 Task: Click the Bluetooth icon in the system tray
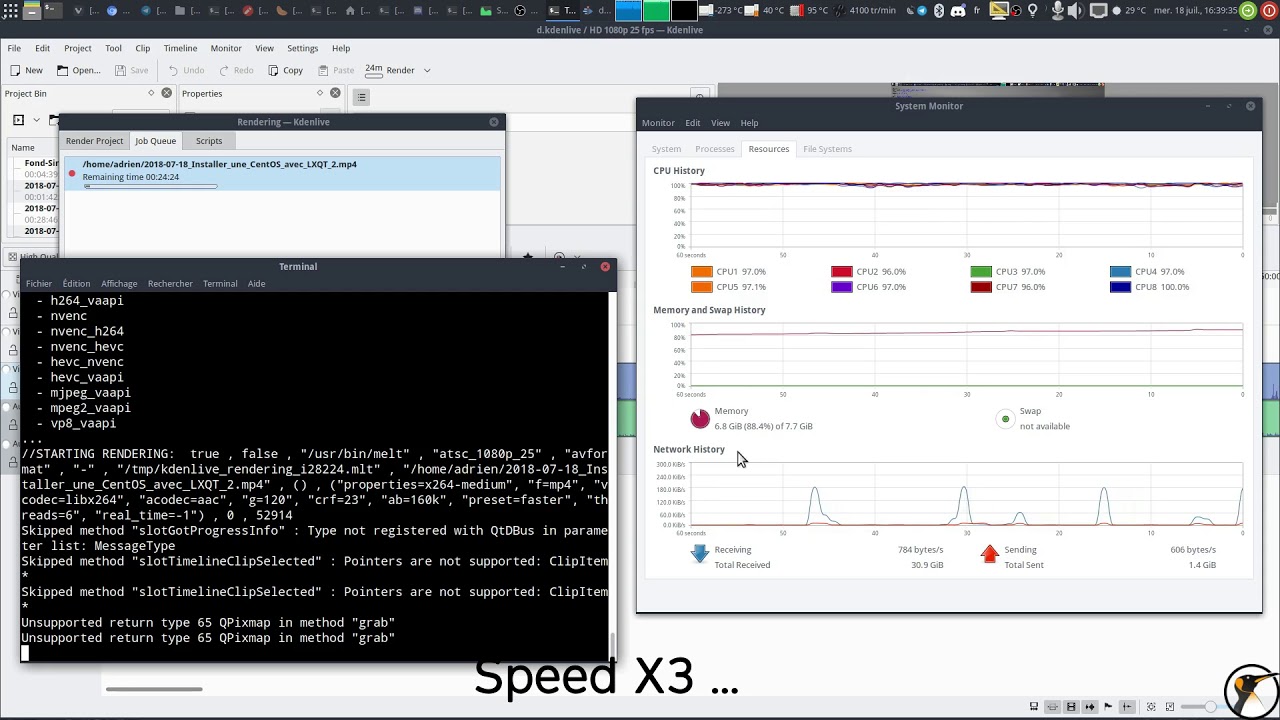click(939, 11)
